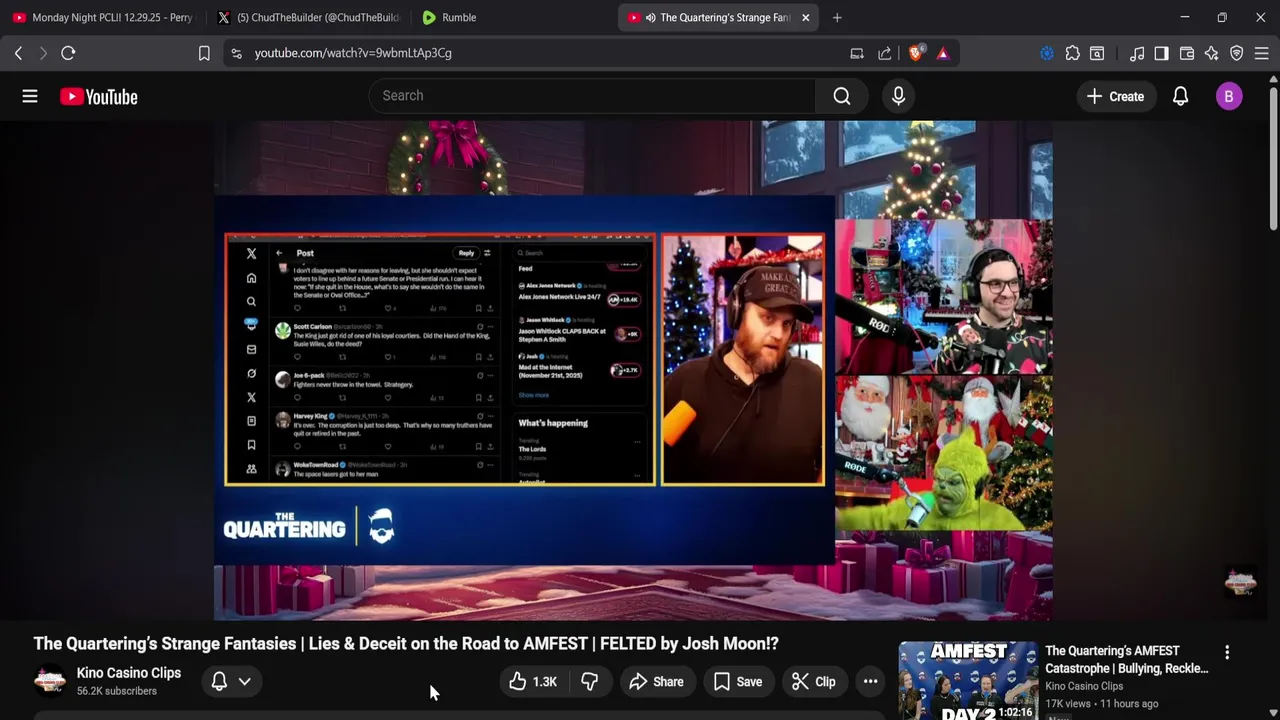Reload the current page
Viewport: 1280px width, 720px height.
coord(68,53)
